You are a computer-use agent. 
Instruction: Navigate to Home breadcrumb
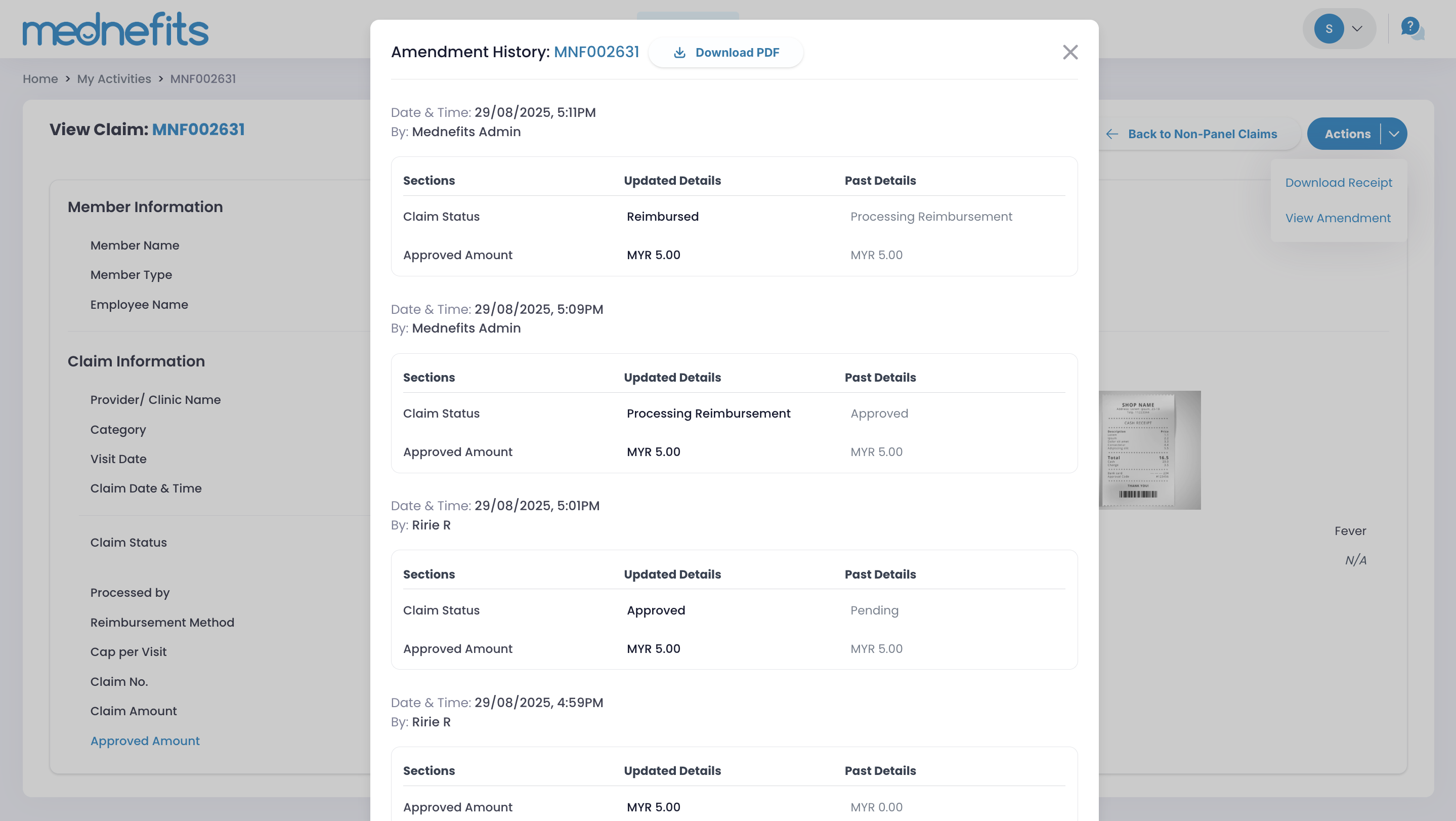pyautogui.click(x=40, y=79)
